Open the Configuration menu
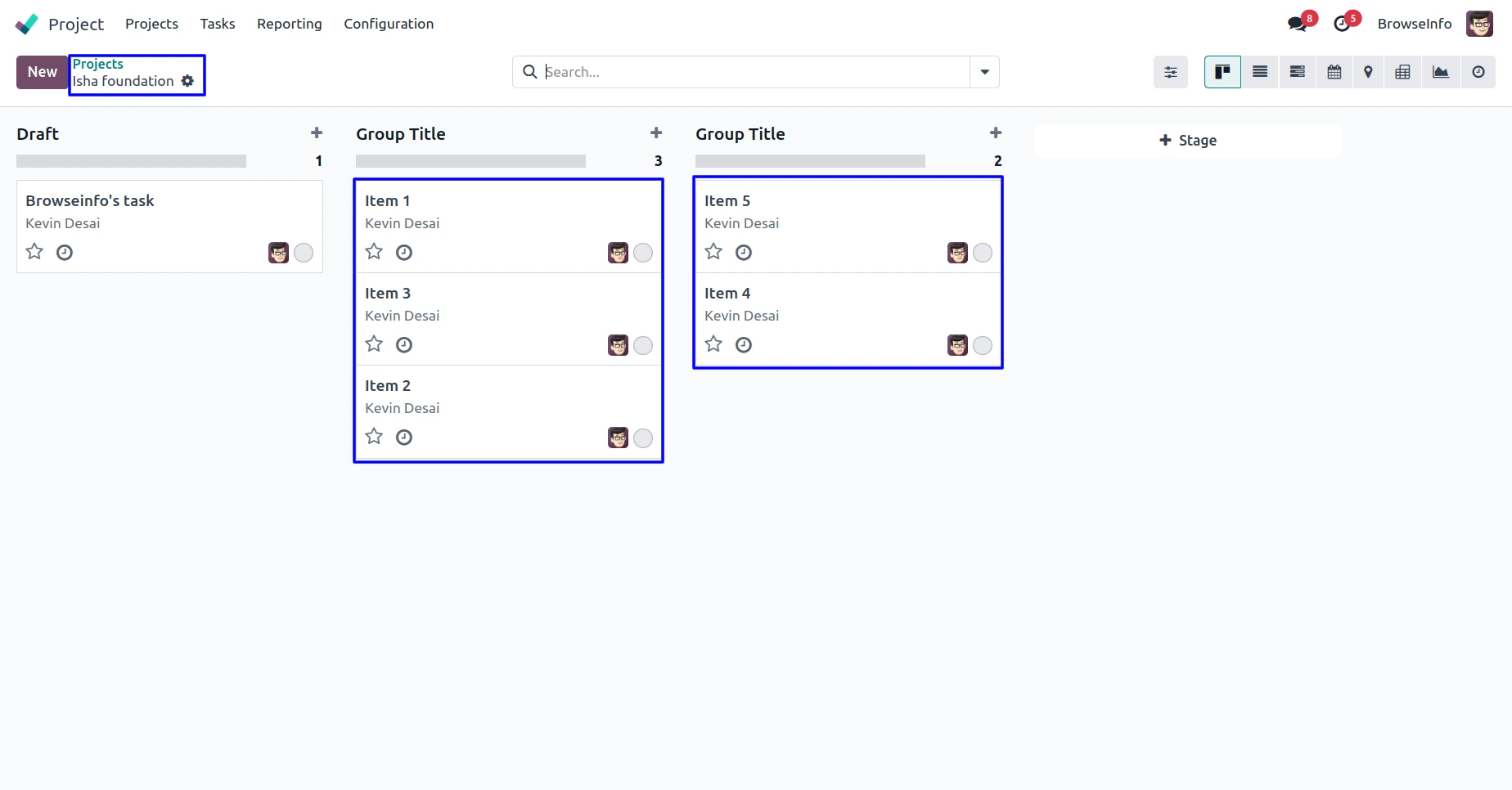The image size is (1512, 790). [x=389, y=24]
